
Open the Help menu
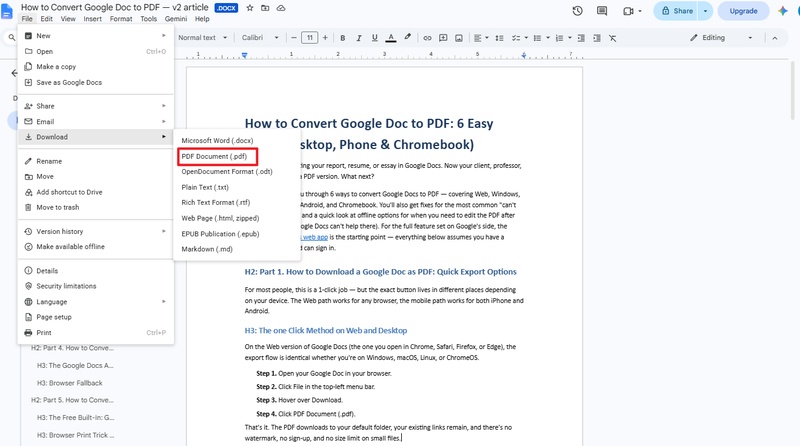tap(202, 19)
